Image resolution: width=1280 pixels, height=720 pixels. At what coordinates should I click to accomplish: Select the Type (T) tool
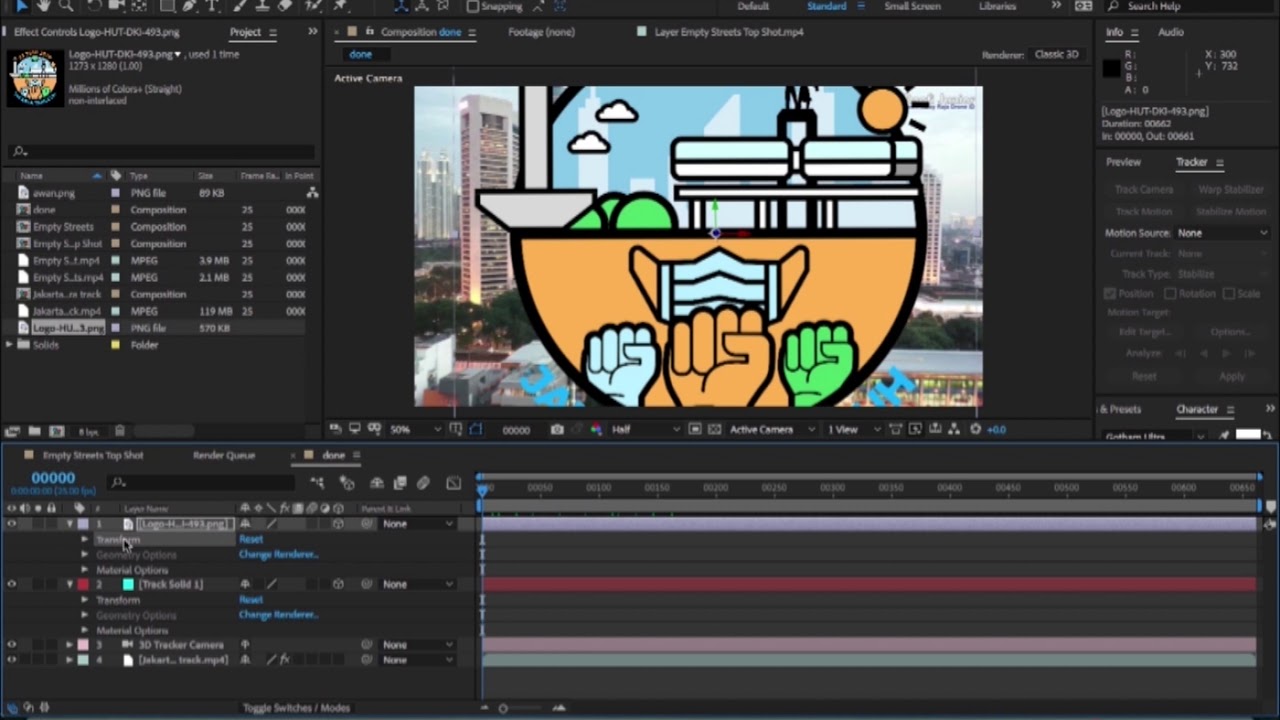212,6
